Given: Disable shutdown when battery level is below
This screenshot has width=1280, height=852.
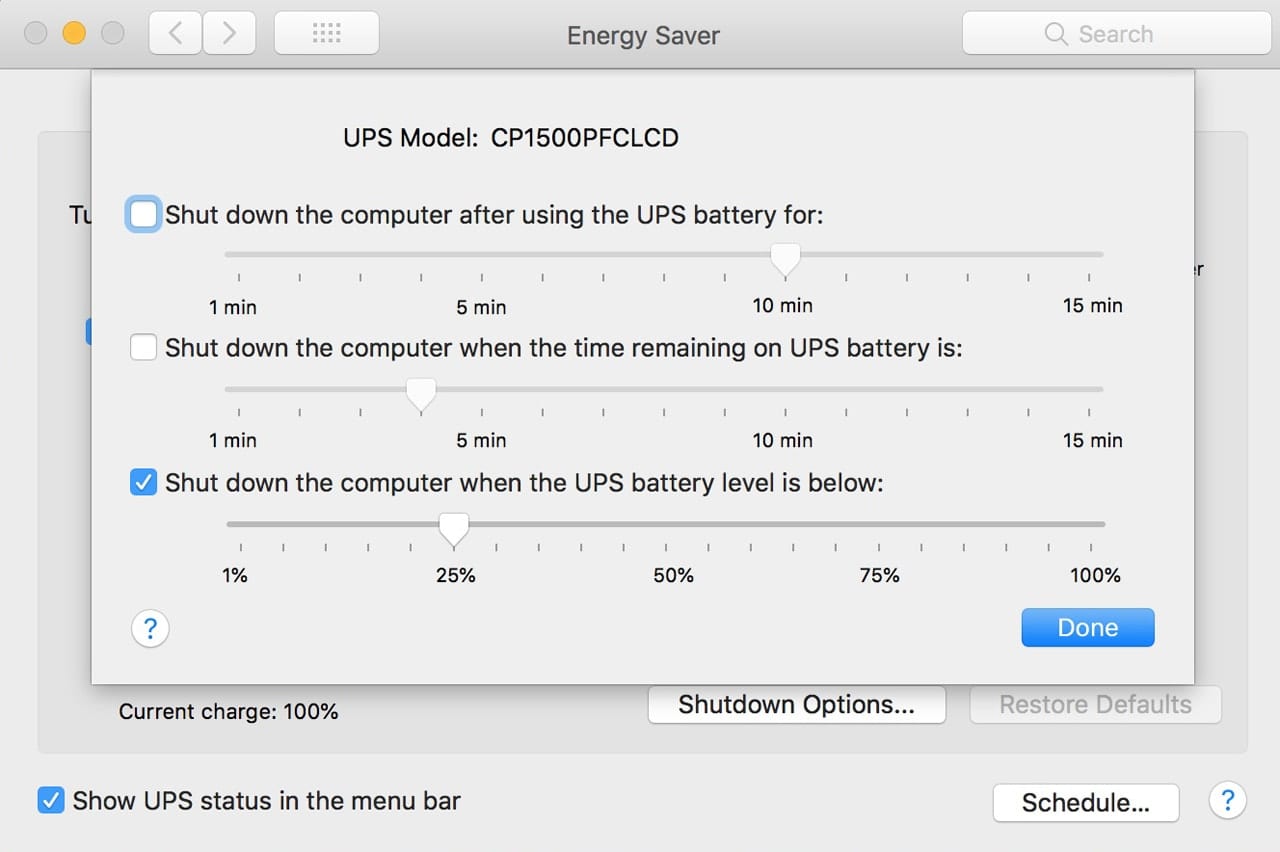Looking at the screenshot, I should tap(144, 483).
